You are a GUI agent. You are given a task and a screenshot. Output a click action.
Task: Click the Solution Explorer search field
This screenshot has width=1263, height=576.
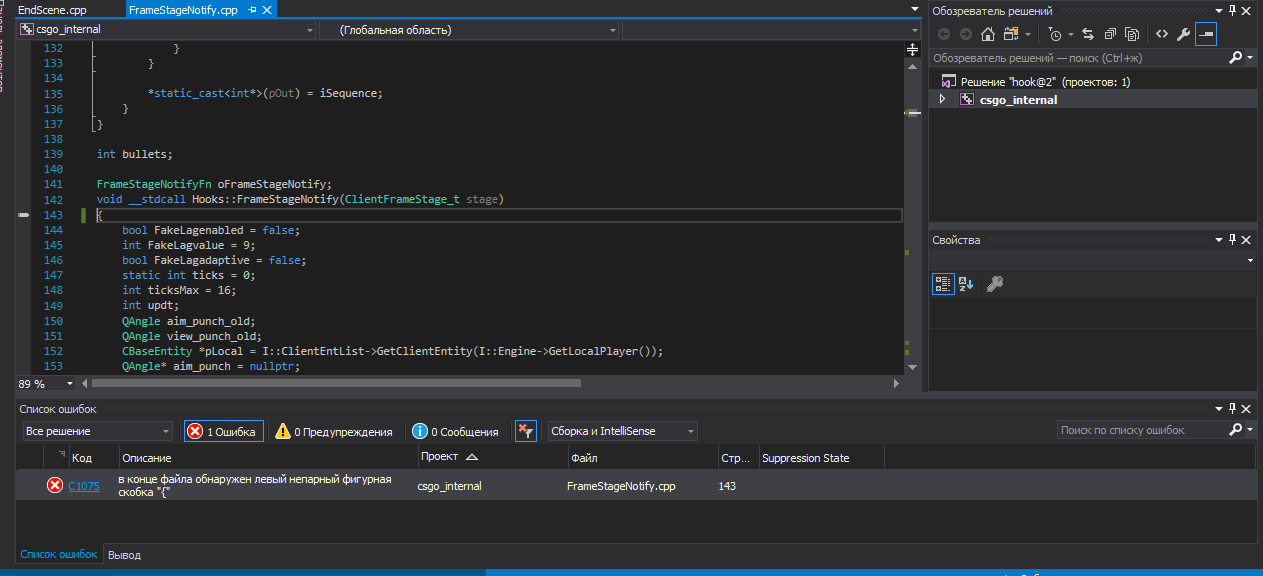coord(1078,58)
